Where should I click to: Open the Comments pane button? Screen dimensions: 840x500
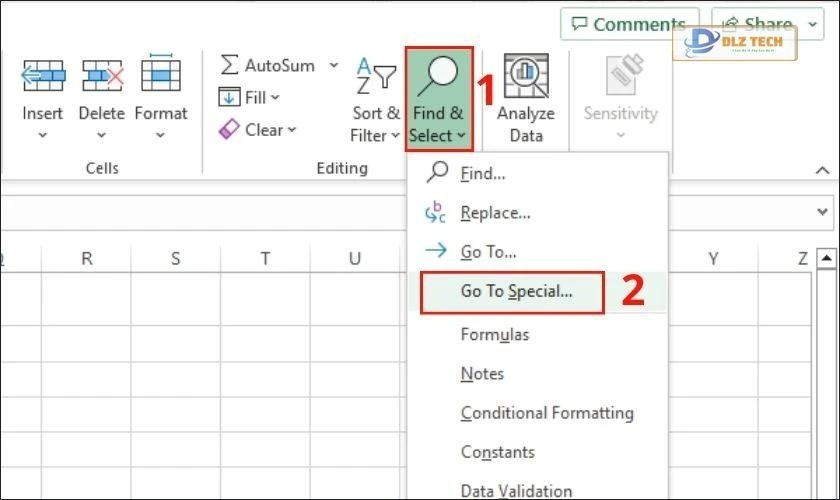pos(627,24)
